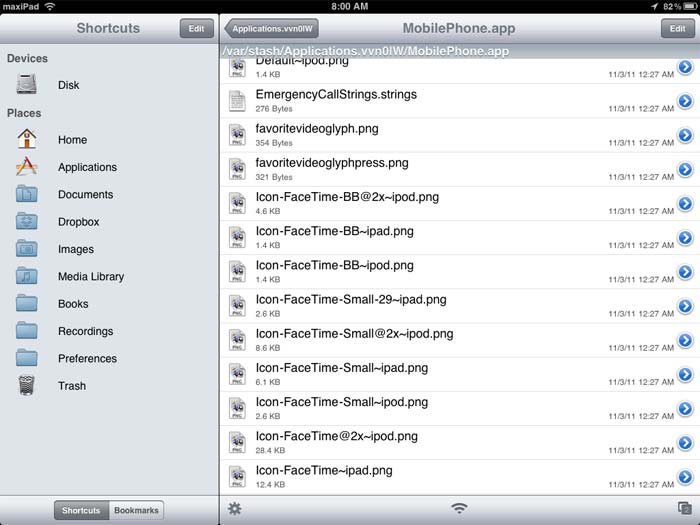
Task: Go back to Applications.vvn0IW folder
Action: [272, 29]
